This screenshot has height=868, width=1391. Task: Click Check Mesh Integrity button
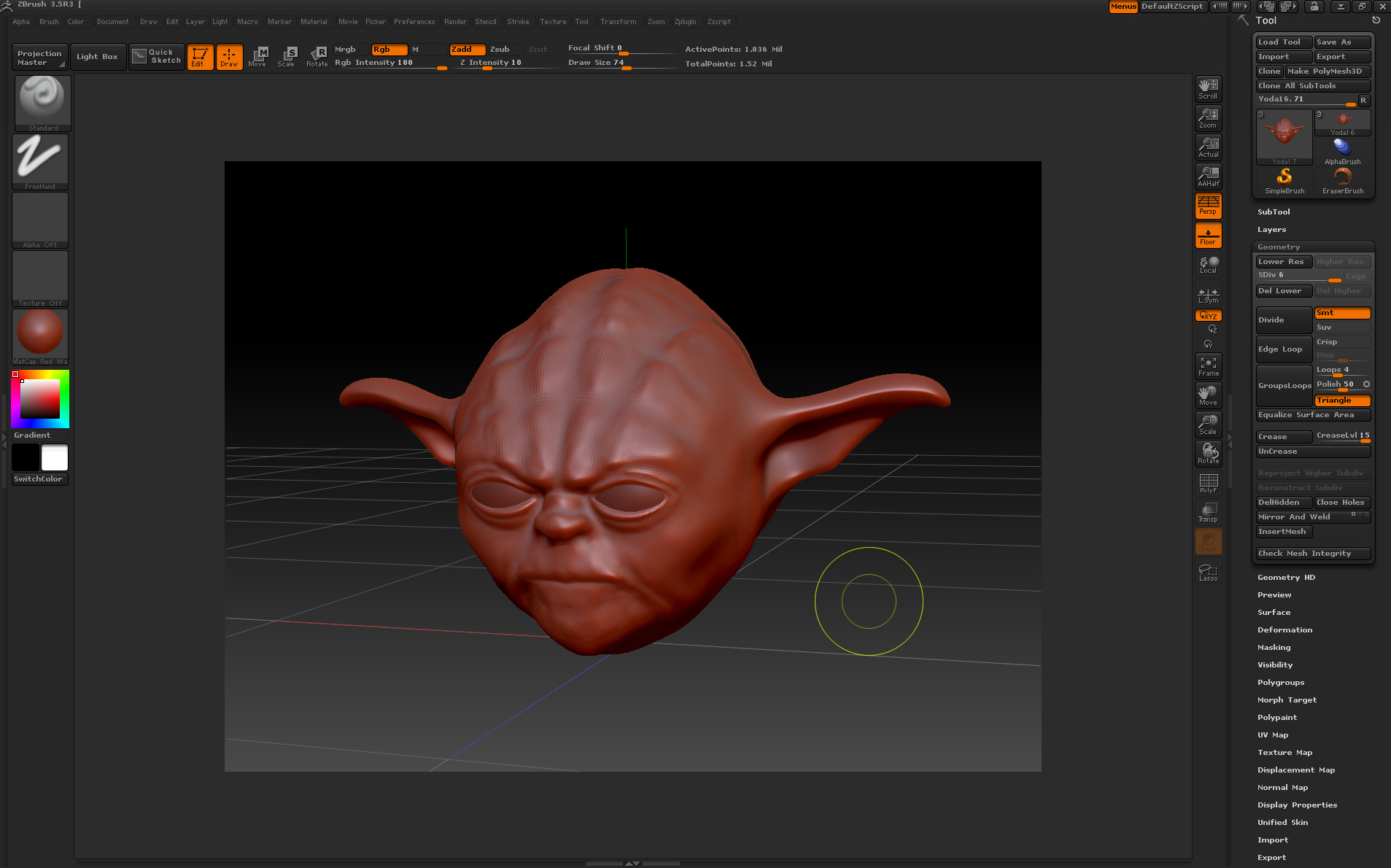tap(1313, 554)
